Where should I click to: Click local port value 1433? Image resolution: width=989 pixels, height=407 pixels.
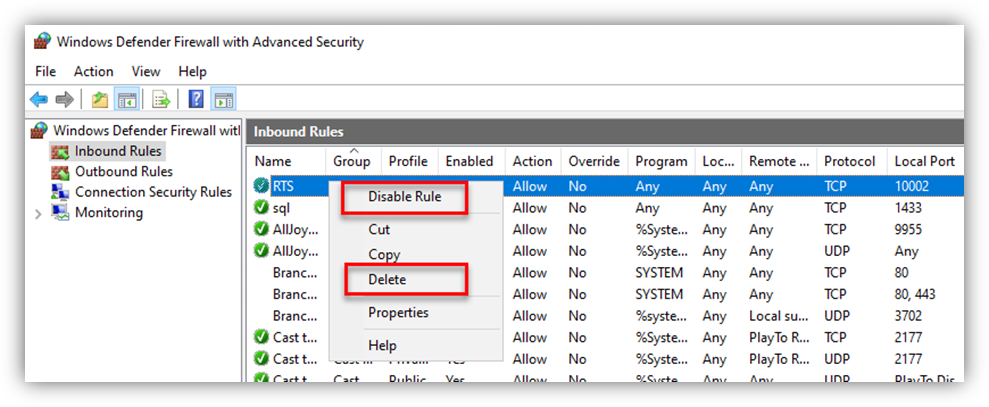(908, 208)
